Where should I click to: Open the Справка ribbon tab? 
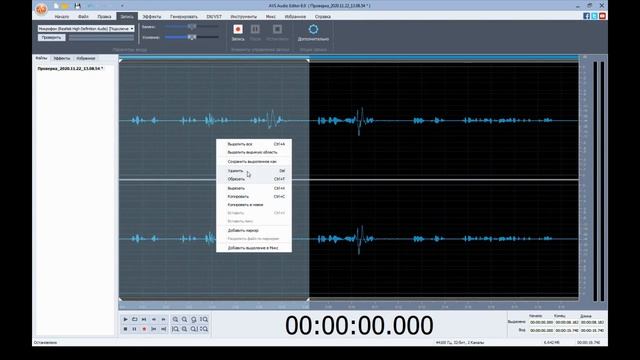323,17
